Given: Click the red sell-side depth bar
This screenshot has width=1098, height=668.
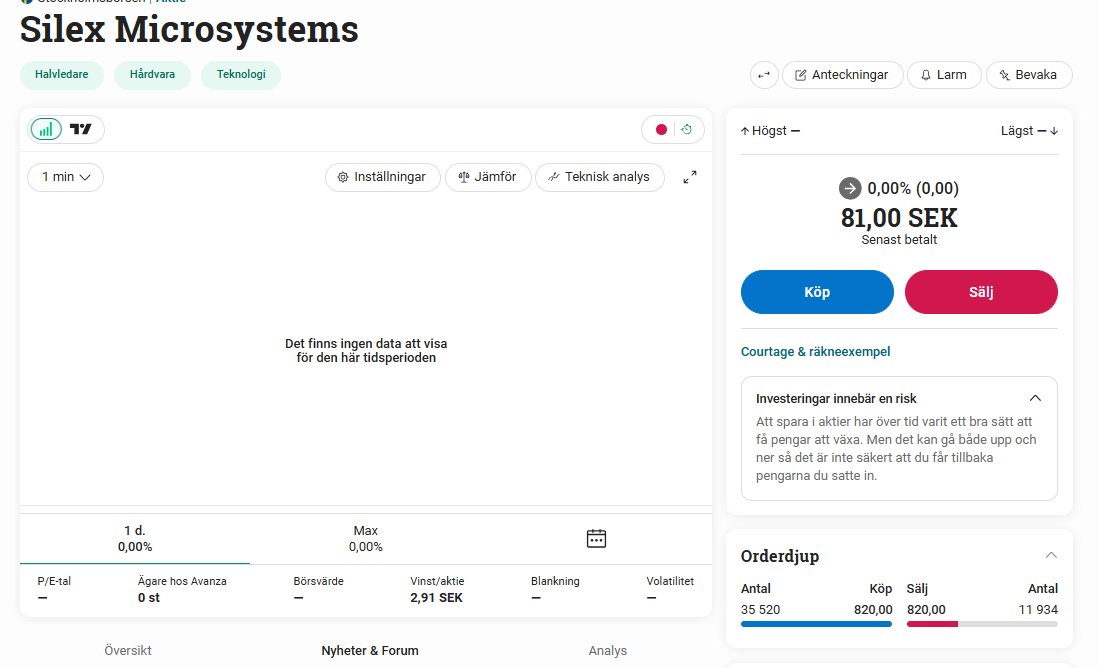Looking at the screenshot, I should coord(932,624).
